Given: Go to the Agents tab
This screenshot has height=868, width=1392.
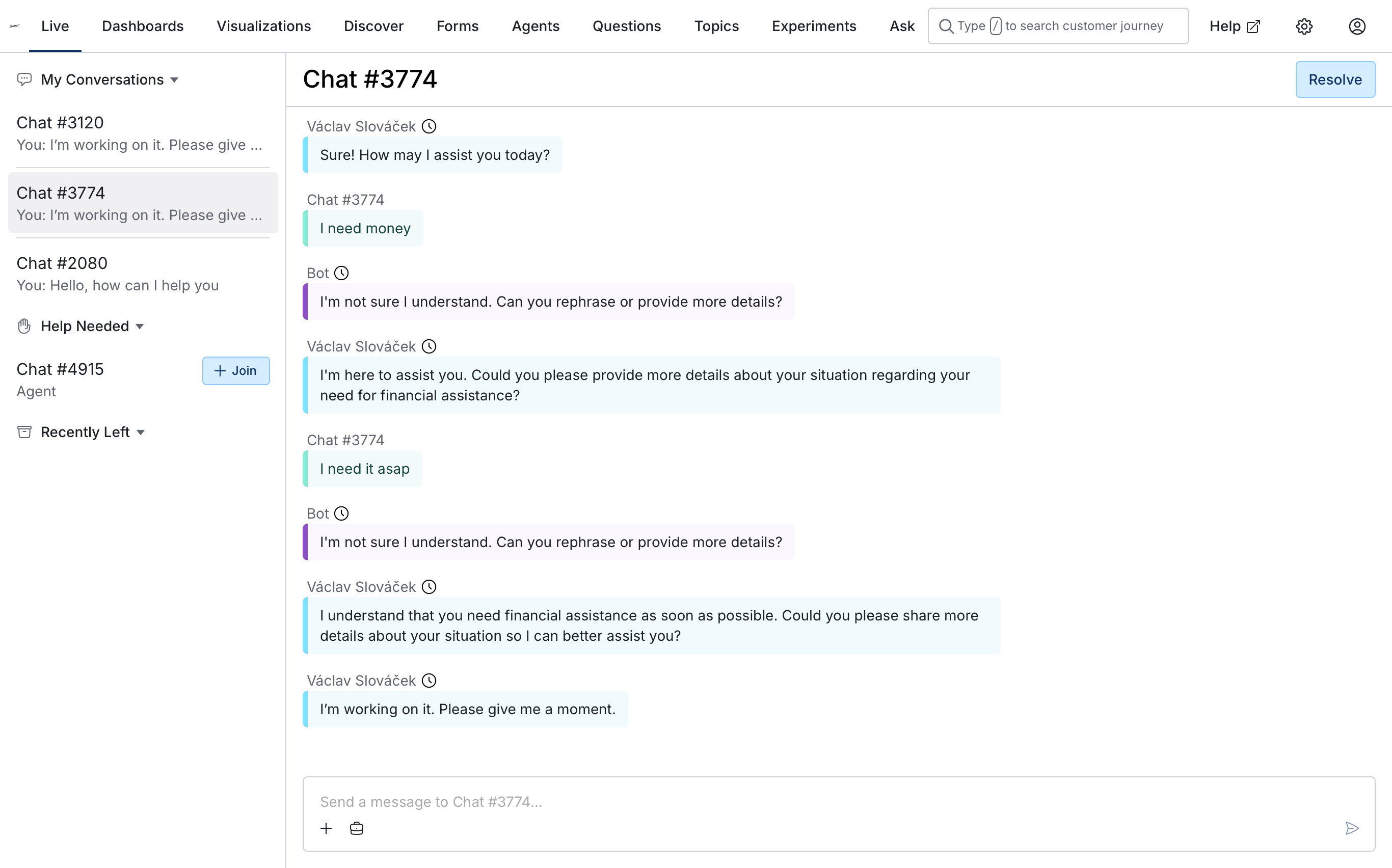Looking at the screenshot, I should (x=535, y=26).
